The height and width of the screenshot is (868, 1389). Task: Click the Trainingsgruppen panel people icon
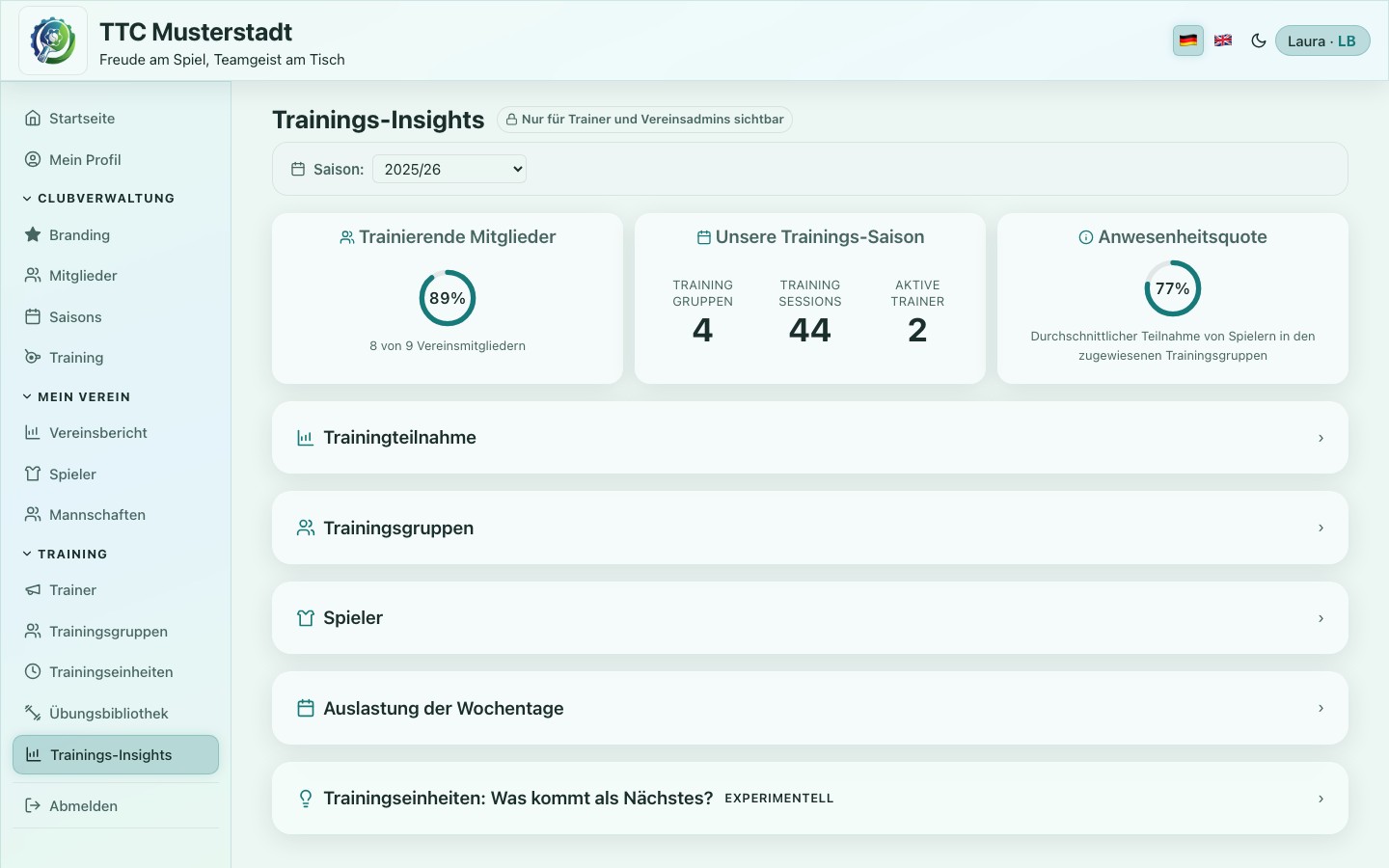pyautogui.click(x=306, y=528)
